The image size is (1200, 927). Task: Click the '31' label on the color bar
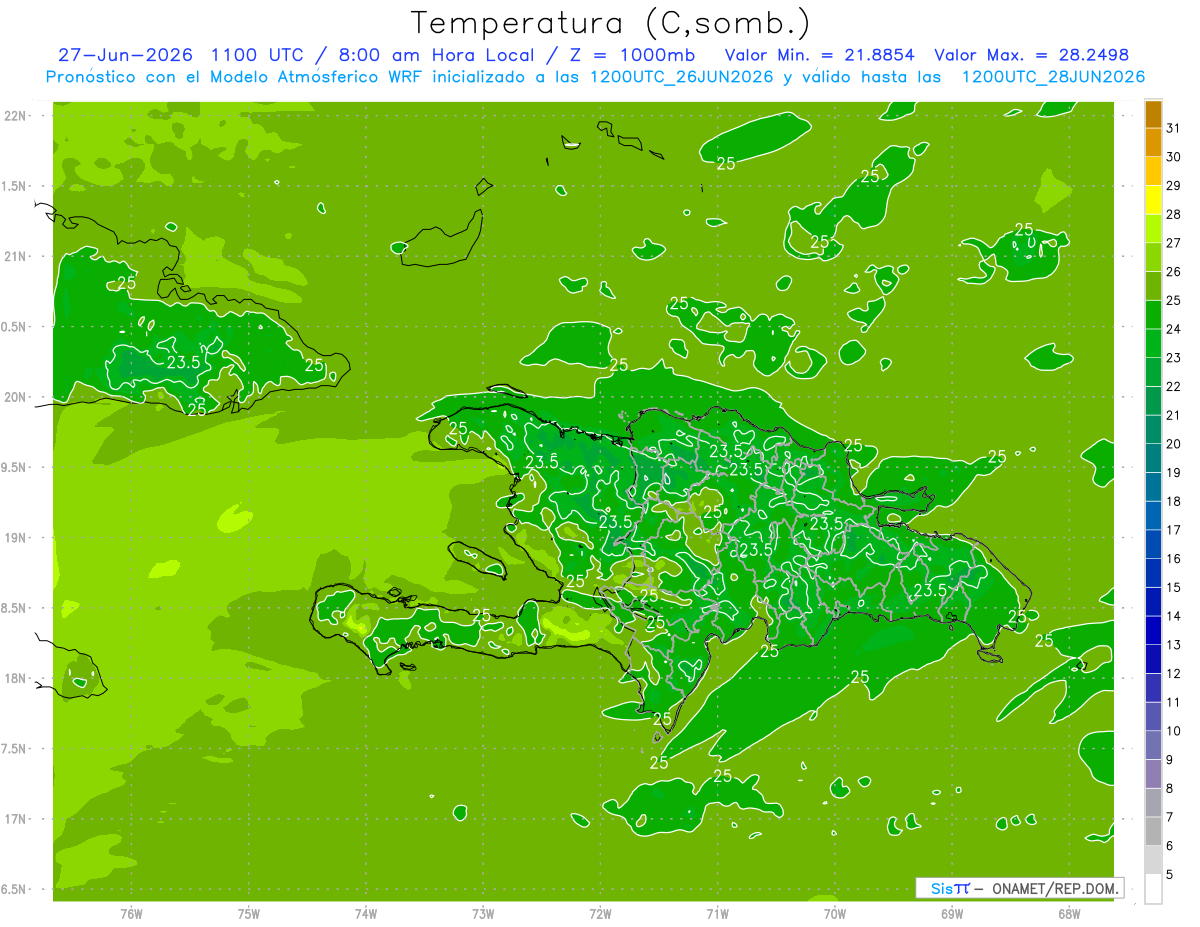click(x=1174, y=128)
